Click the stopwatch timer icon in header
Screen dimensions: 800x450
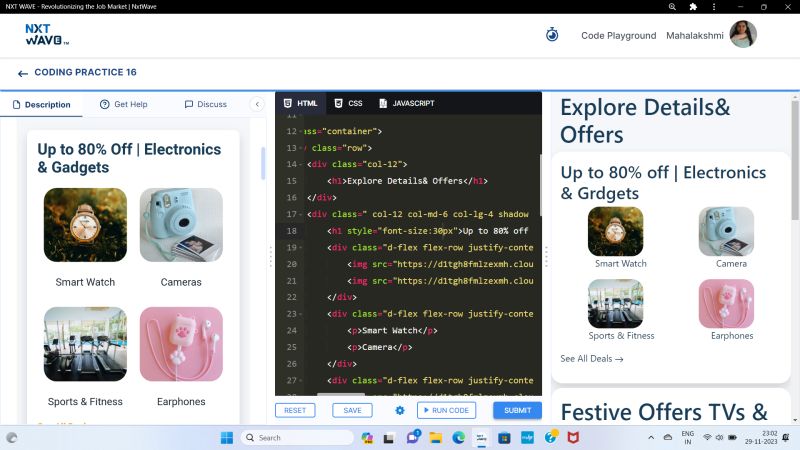(x=552, y=35)
